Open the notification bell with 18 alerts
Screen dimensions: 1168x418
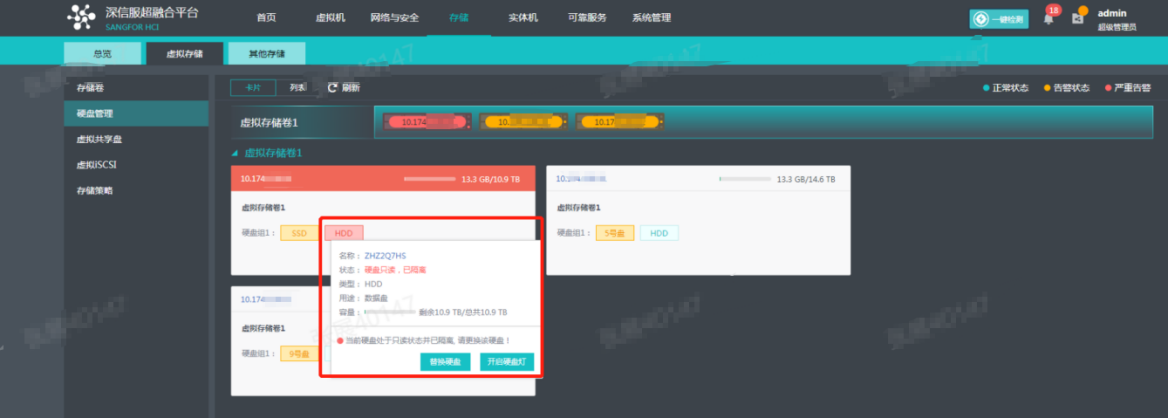coord(1049,18)
